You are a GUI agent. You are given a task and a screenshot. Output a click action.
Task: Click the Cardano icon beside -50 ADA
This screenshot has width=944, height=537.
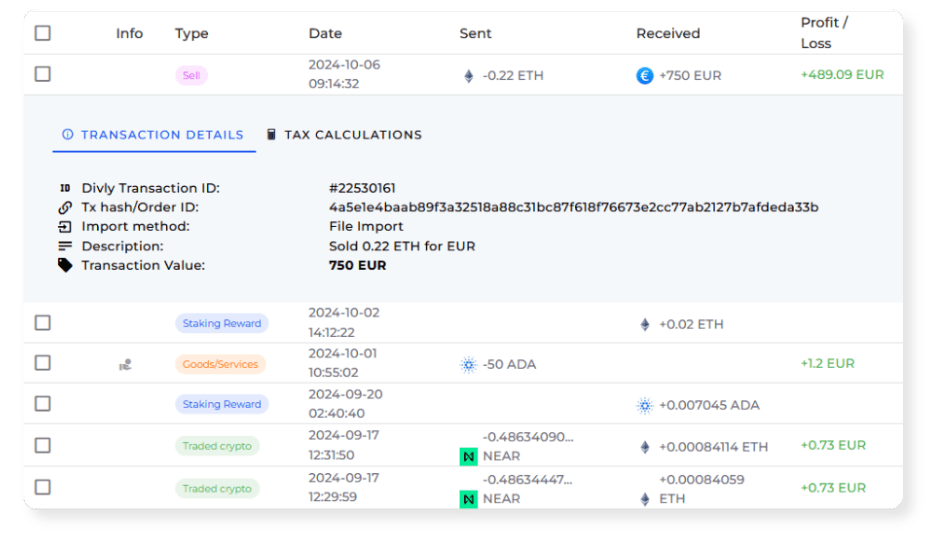pos(468,365)
